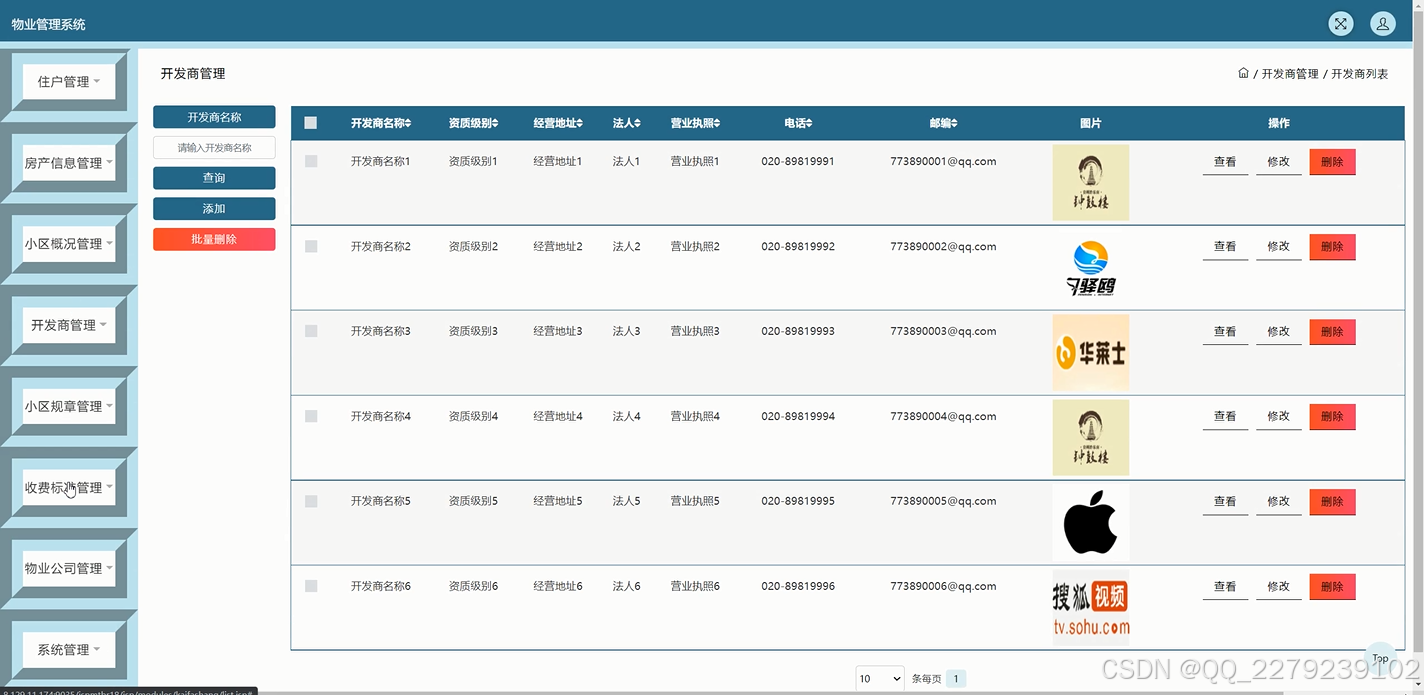Viewport: 1424px width, 695px height.
Task: Check the row for 开发商名称3
Action: (x=311, y=331)
